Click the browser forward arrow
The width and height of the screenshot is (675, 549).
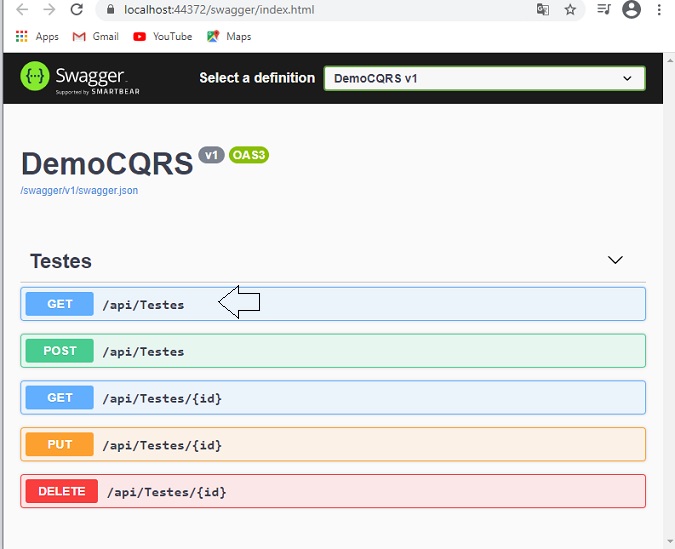pos(50,9)
